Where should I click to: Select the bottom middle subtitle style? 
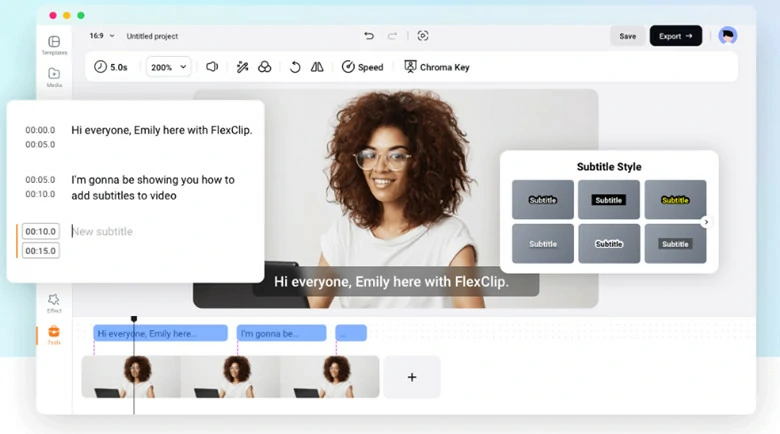point(609,243)
